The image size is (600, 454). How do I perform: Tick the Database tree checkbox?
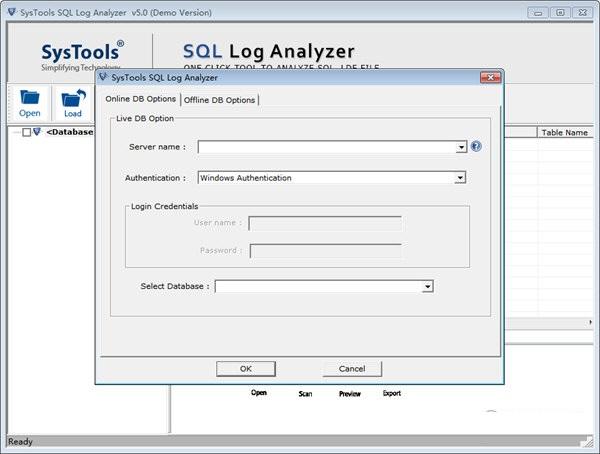point(26,132)
